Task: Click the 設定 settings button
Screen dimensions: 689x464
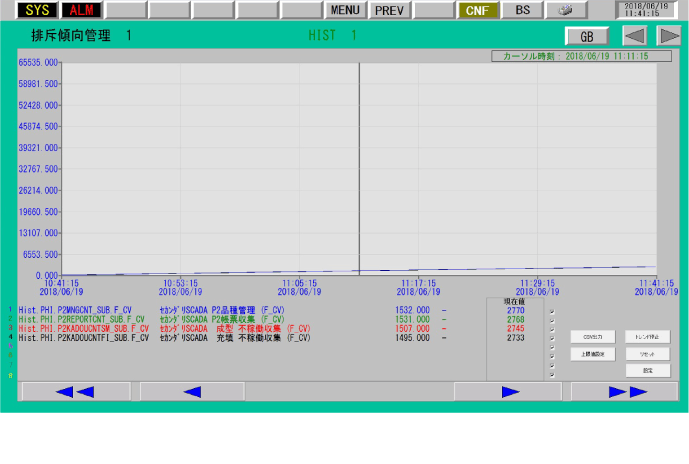Action: tap(648, 370)
